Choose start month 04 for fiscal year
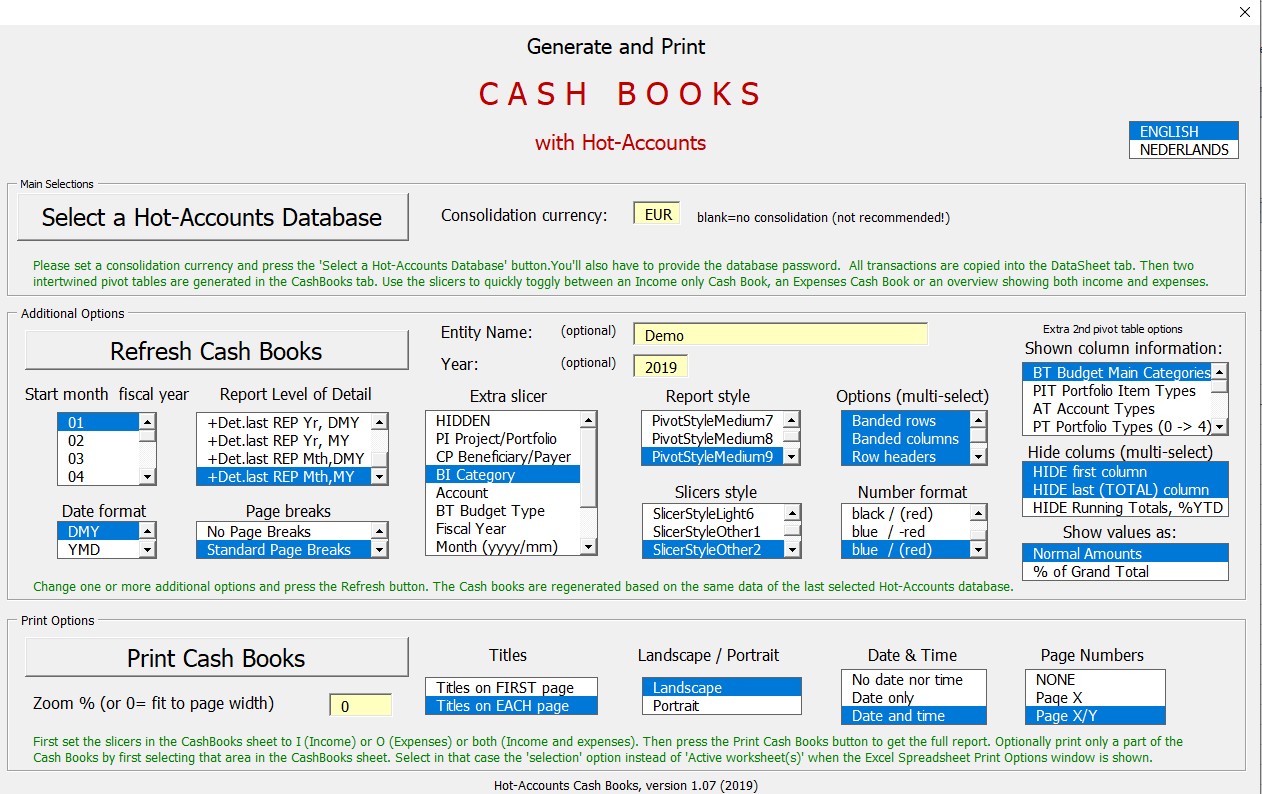This screenshot has width=1262, height=794. [98, 476]
